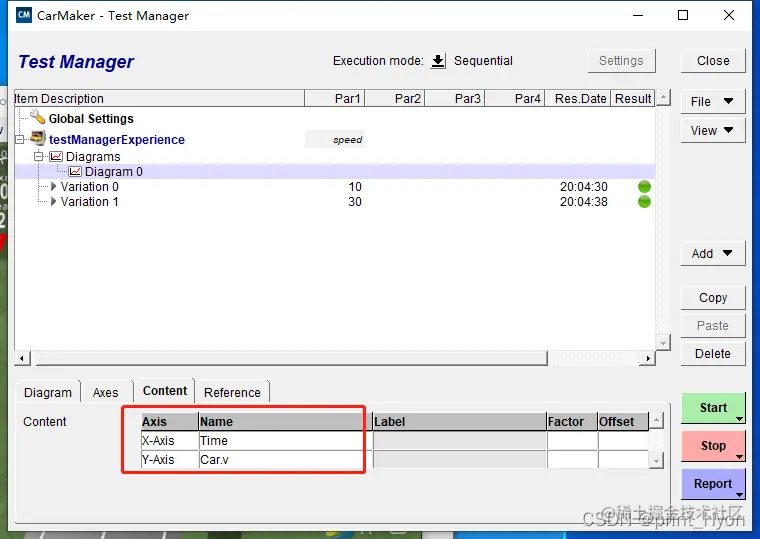Select the testManagerExperience tree item
This screenshot has height=539, width=760.
click(117, 140)
